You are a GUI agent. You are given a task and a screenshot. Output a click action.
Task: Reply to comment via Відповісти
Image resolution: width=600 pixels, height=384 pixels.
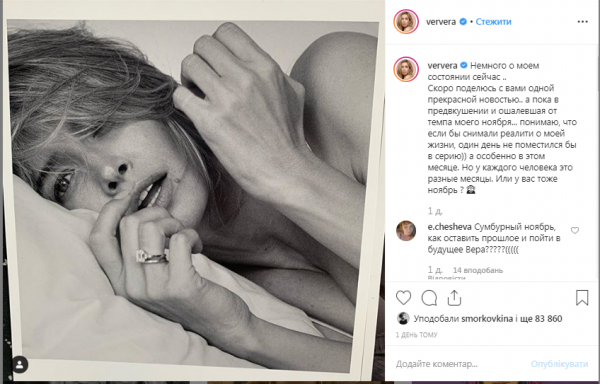pos(447,278)
